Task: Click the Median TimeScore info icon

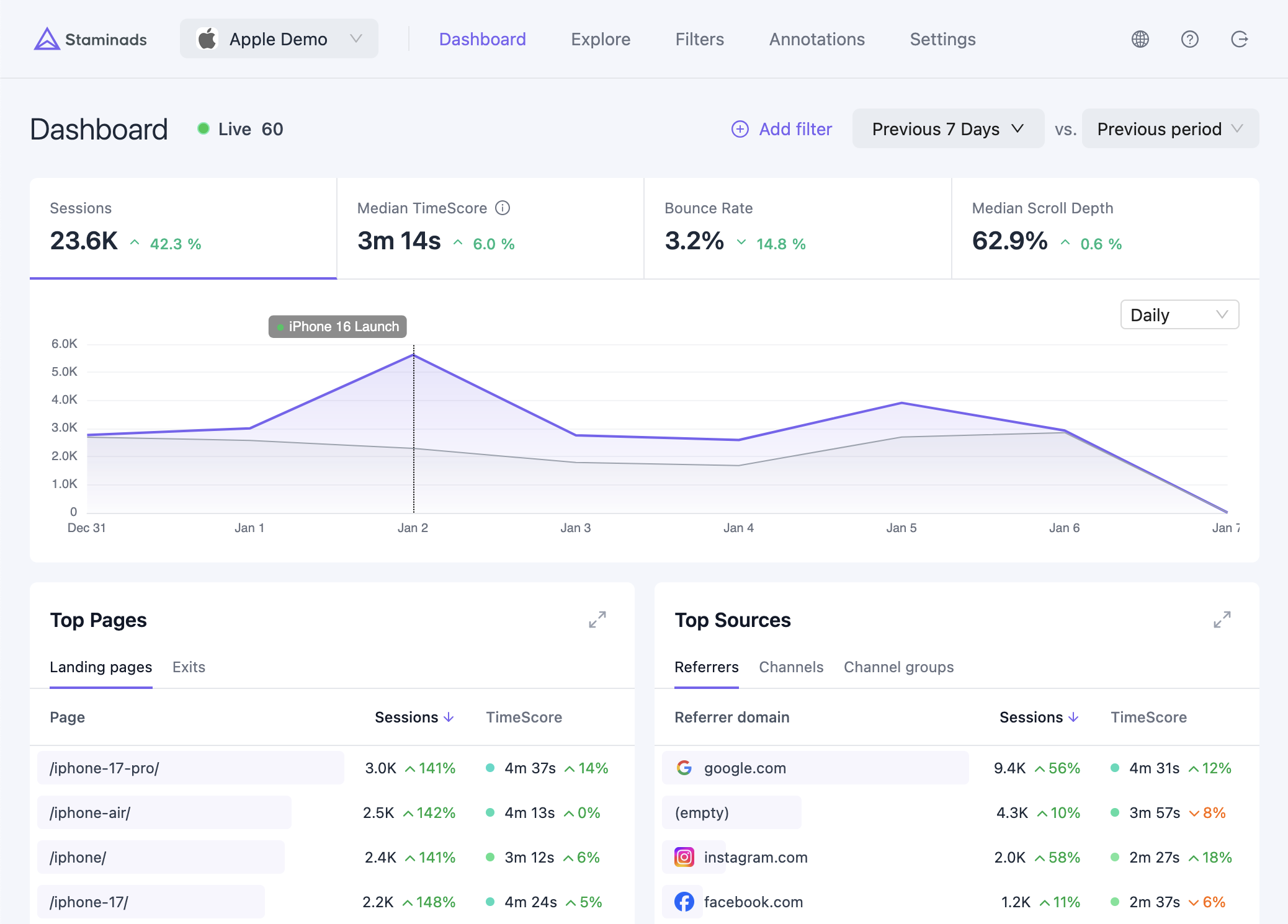Action: 503,208
